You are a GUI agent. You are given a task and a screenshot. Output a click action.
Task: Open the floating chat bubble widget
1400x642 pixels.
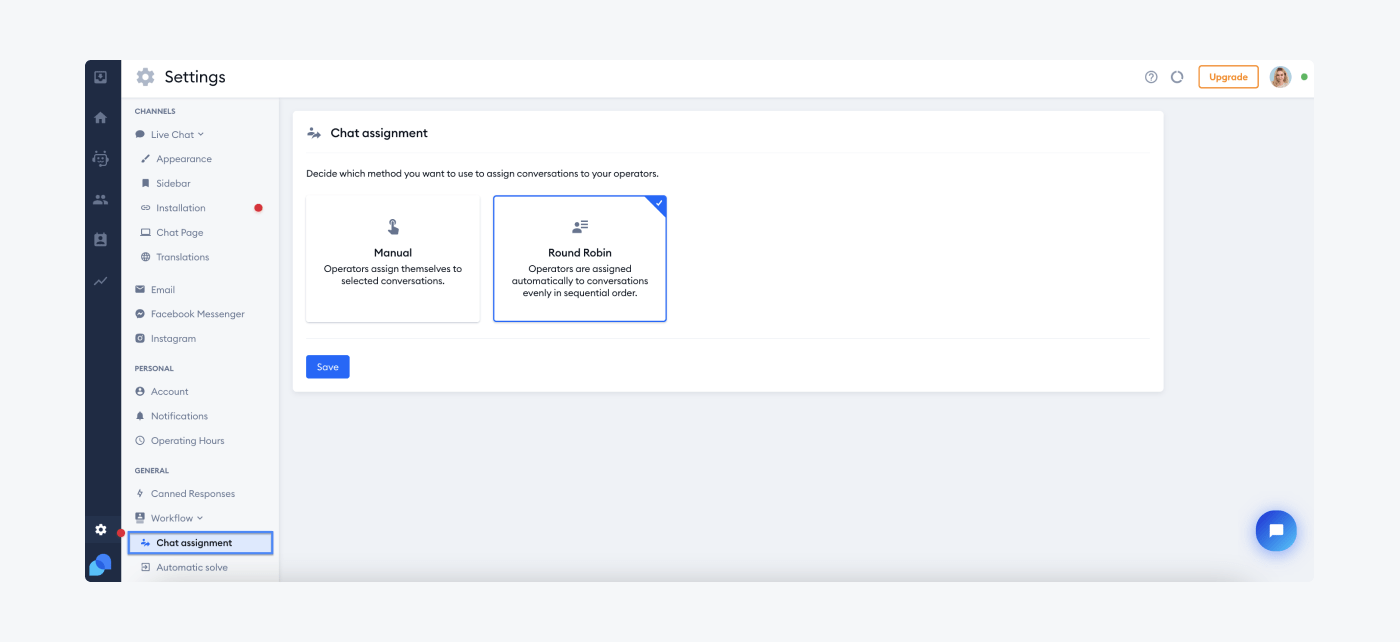click(1276, 531)
